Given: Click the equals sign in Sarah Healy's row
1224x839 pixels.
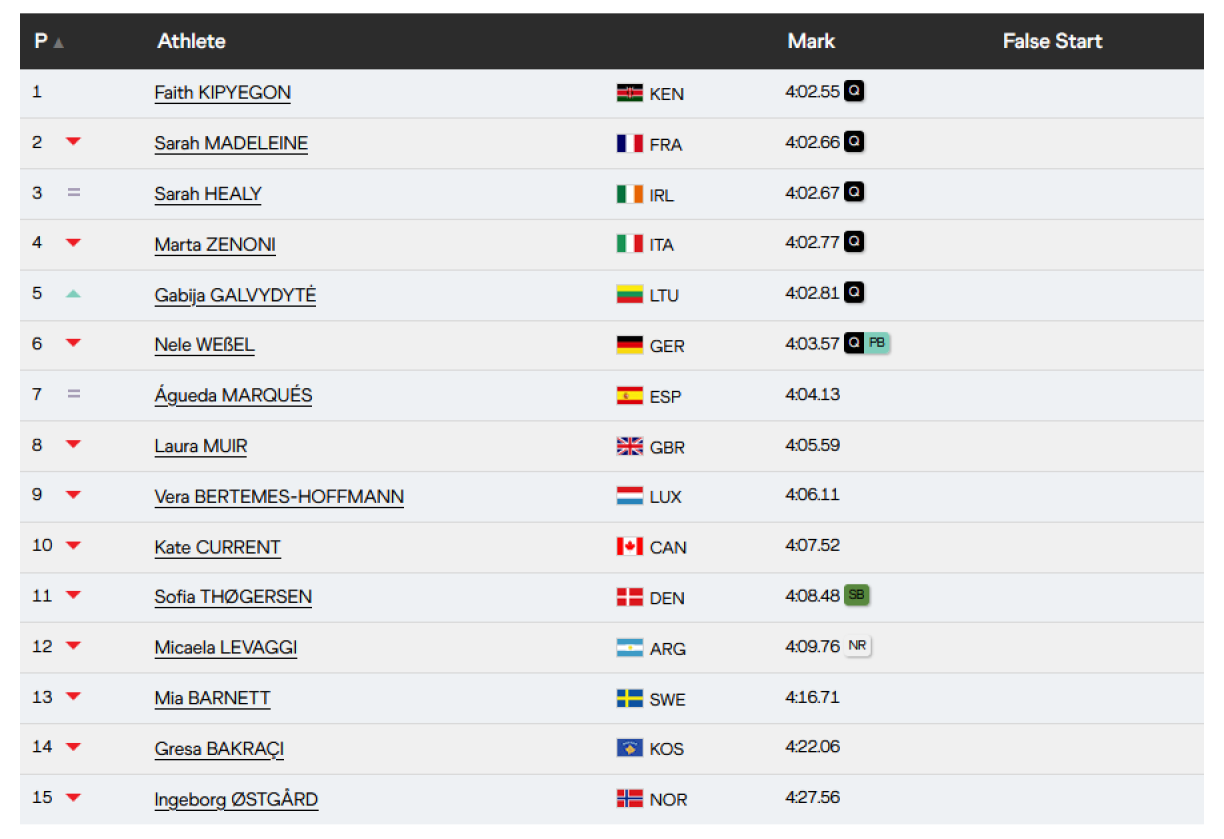Looking at the screenshot, I should (73, 192).
